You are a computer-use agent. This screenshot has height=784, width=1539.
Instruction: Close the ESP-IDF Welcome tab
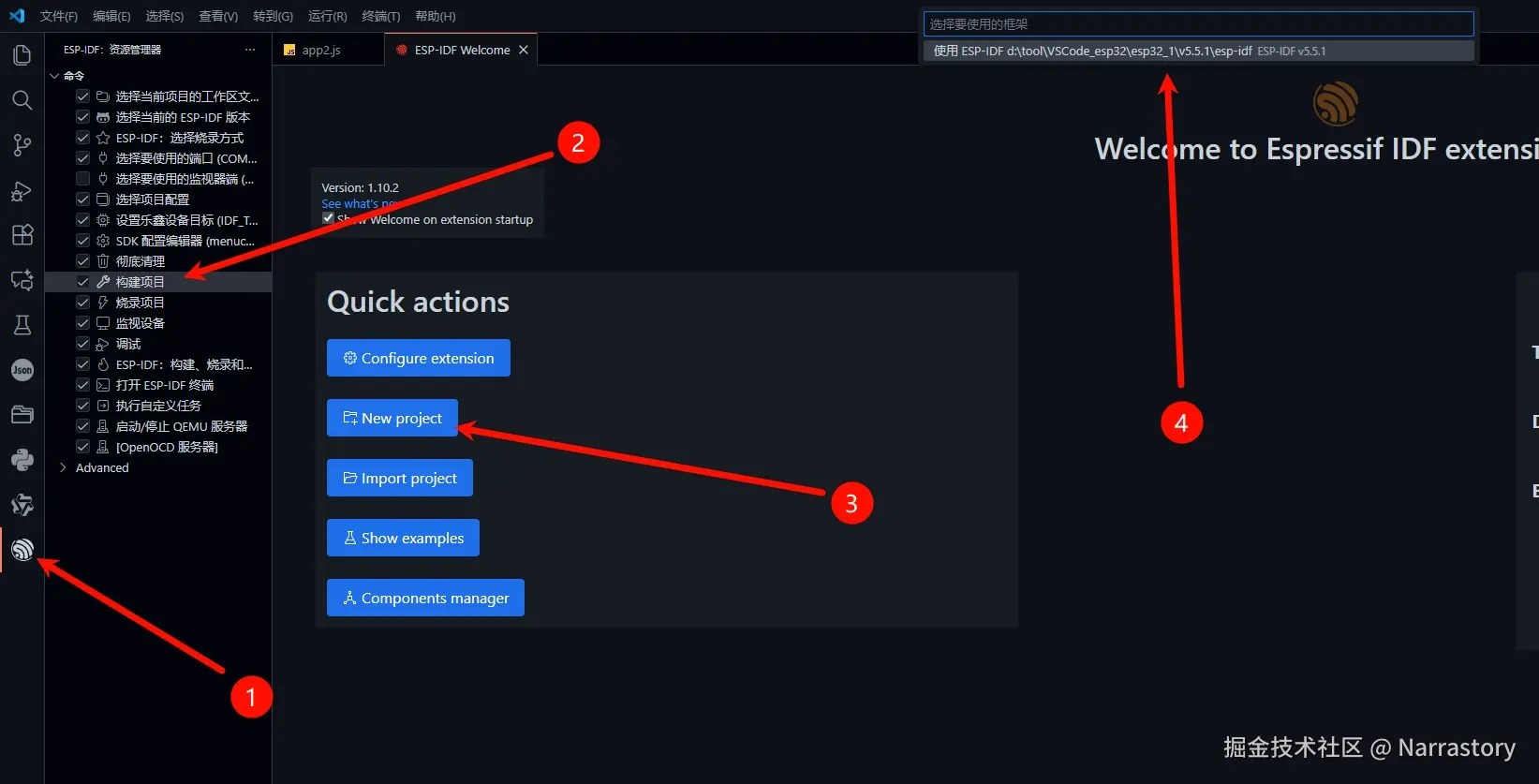pyautogui.click(x=524, y=50)
